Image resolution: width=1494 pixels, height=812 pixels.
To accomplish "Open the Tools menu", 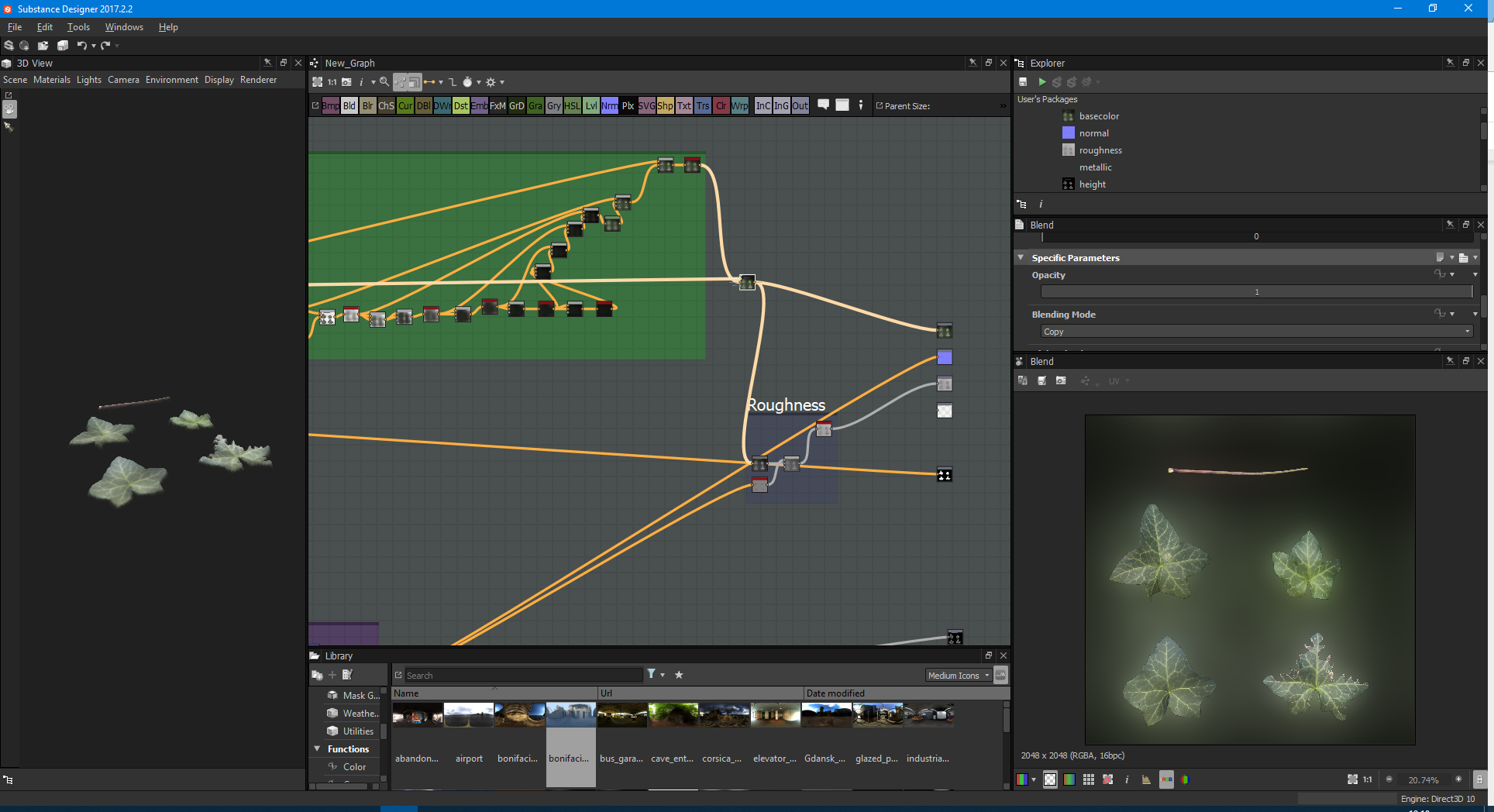I will point(78,27).
